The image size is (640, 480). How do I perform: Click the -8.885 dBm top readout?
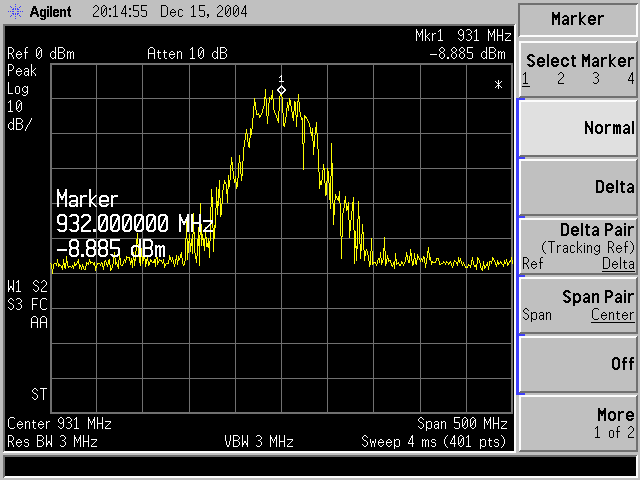click(467, 54)
